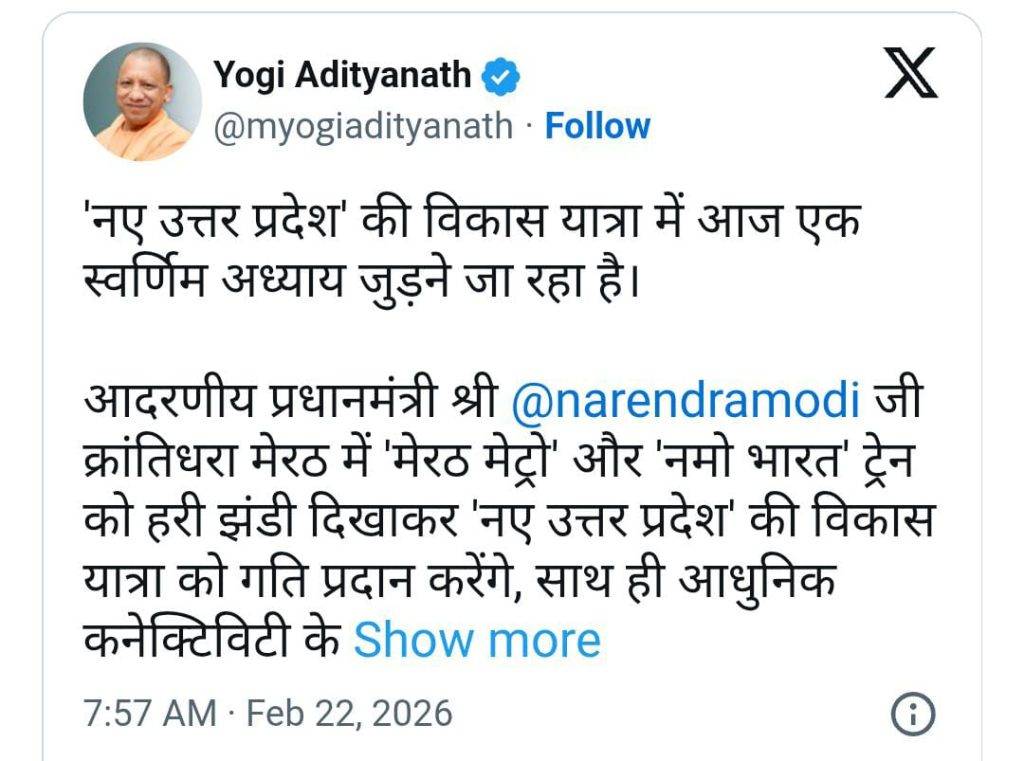Open the @narendramodi mention link

coord(685,403)
